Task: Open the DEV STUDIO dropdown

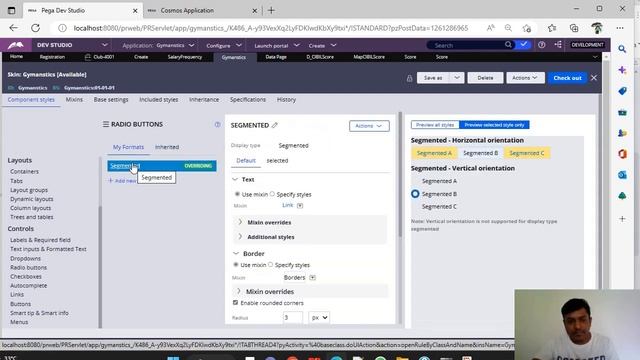Action: [x=104, y=45]
